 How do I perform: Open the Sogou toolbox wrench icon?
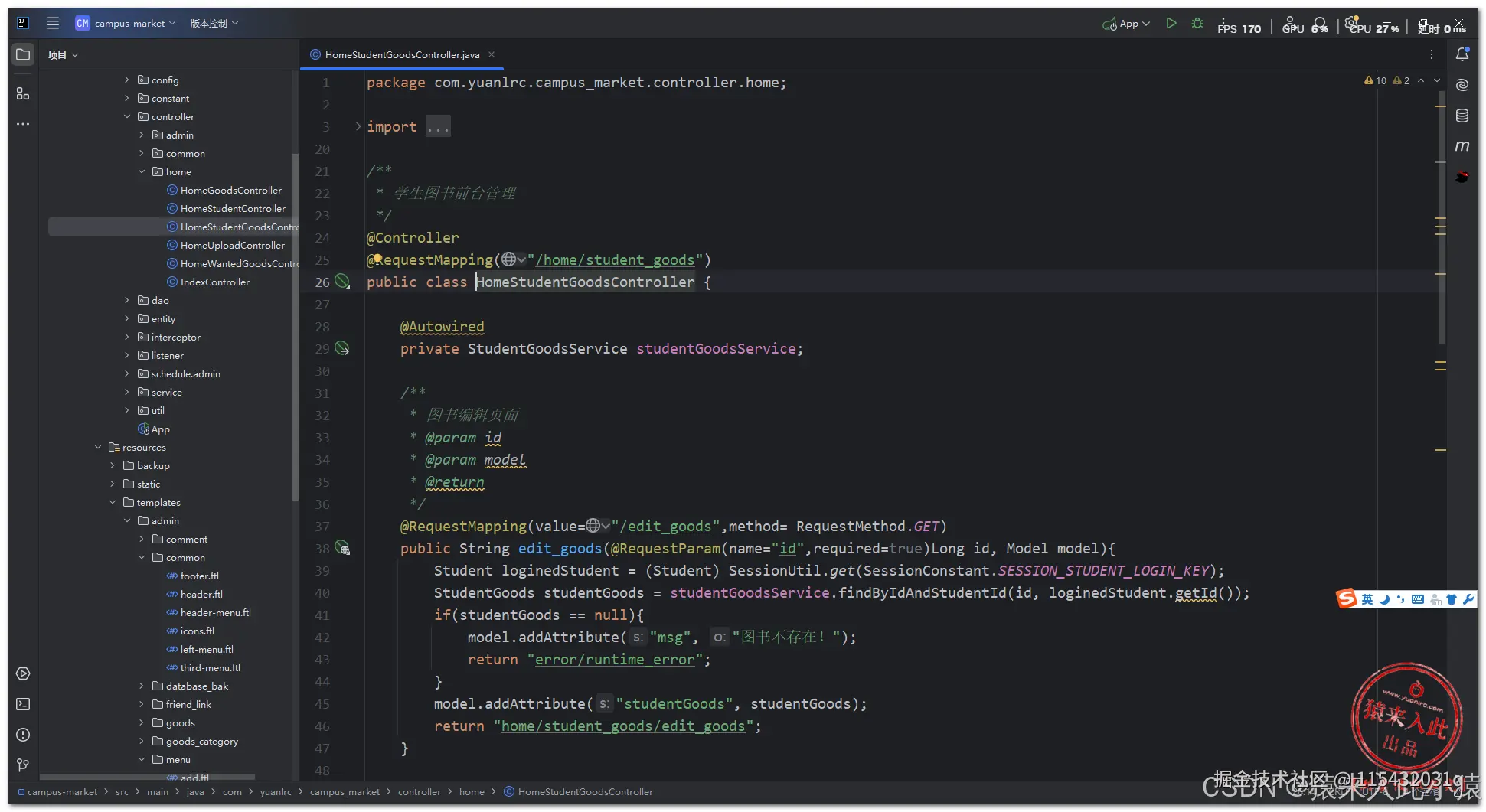pos(1468,599)
